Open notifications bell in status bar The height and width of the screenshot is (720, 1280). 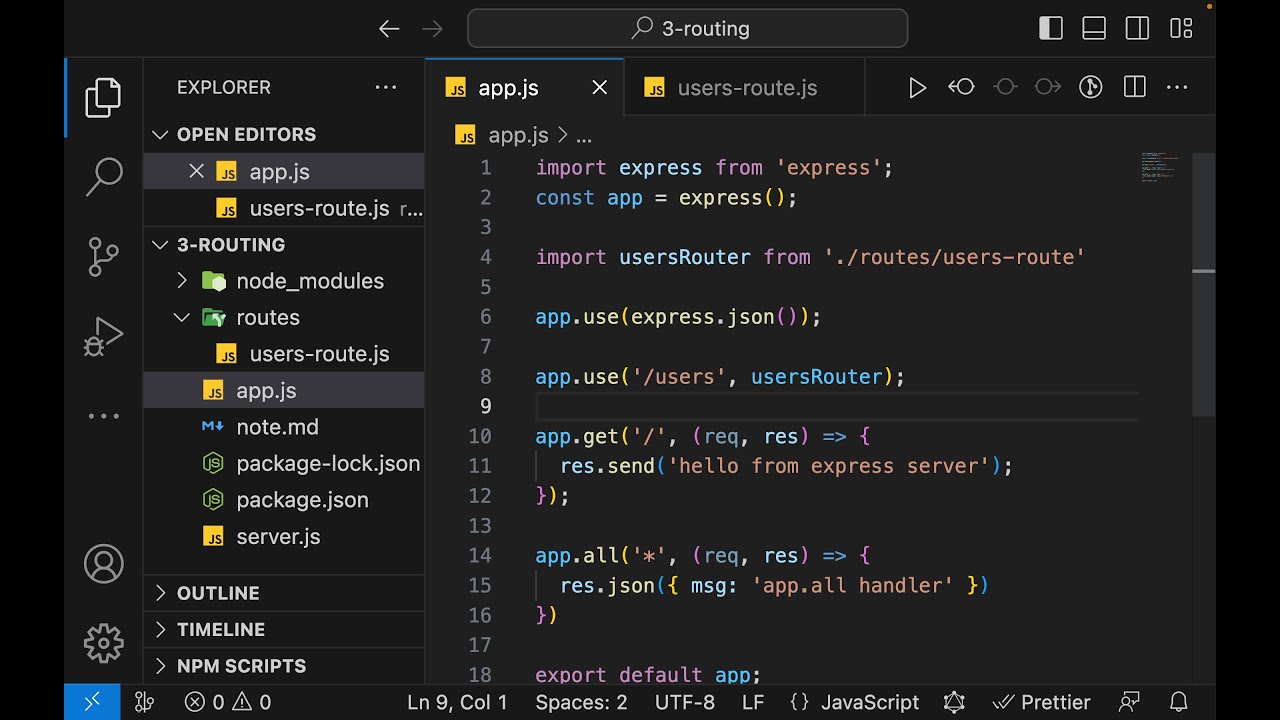point(1179,702)
